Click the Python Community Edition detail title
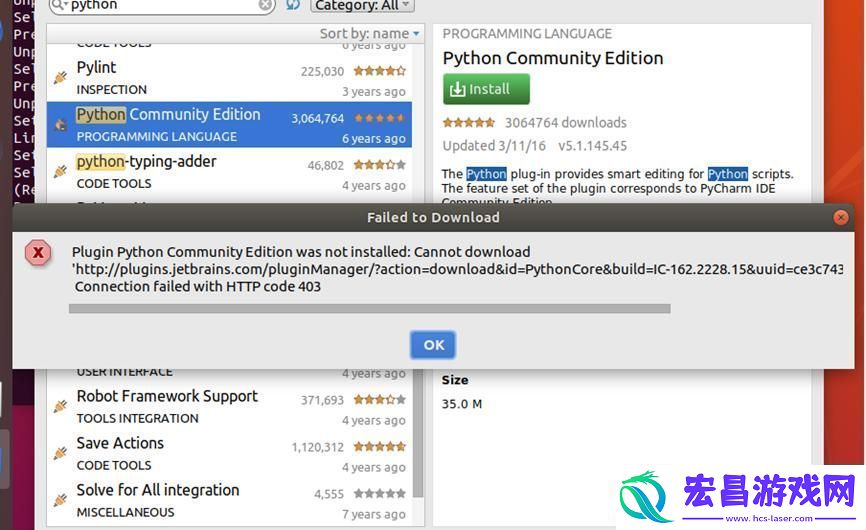Image resolution: width=866 pixels, height=530 pixels. [553, 58]
